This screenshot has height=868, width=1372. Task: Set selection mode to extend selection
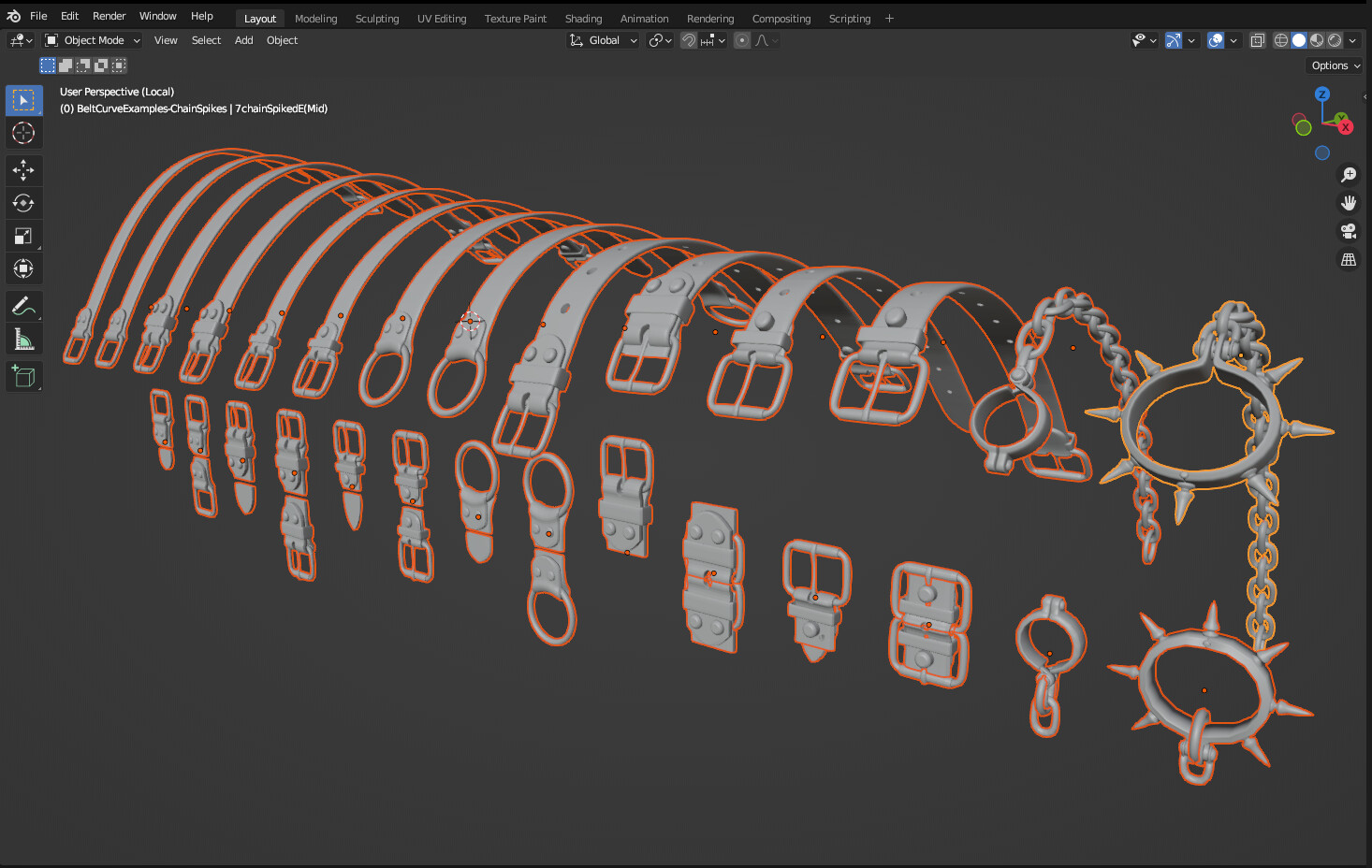66,65
